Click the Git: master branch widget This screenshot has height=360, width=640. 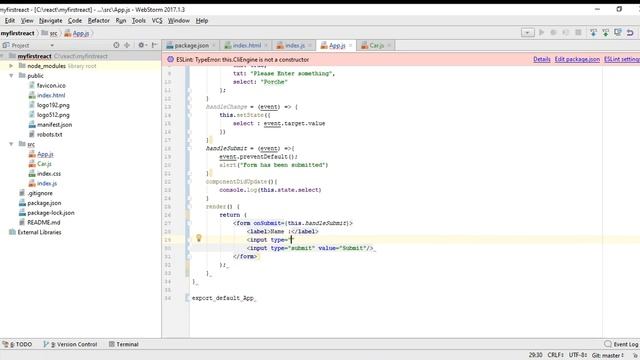tap(608, 355)
